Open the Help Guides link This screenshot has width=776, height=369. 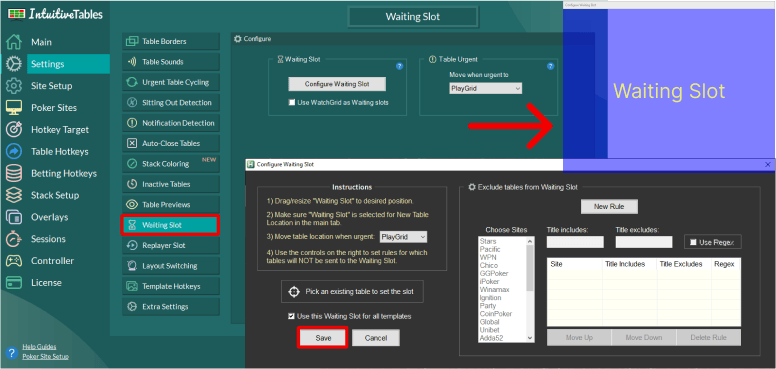click(x=39, y=347)
